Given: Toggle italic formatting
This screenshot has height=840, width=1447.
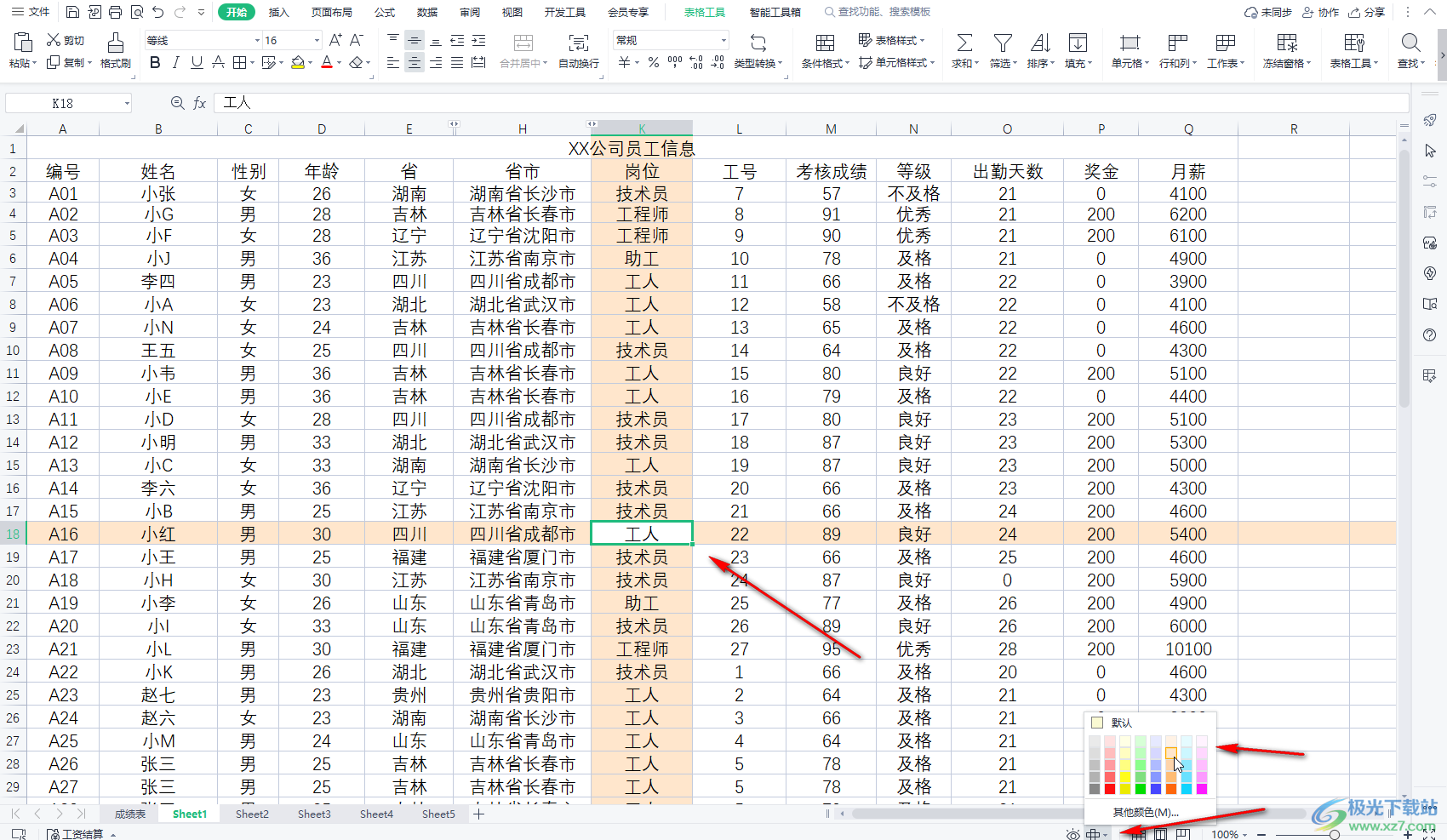Looking at the screenshot, I should (176, 62).
